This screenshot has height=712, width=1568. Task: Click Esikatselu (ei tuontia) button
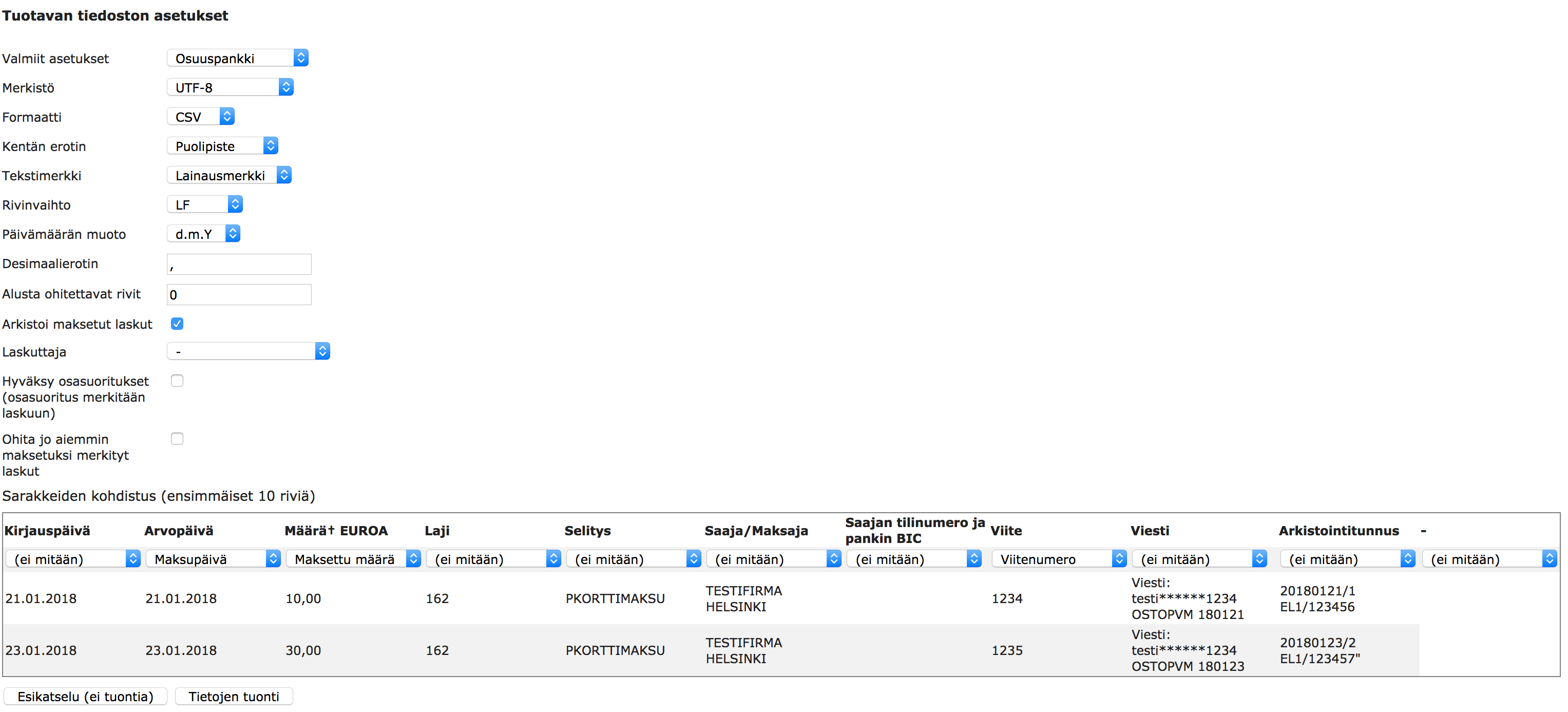tap(85, 696)
